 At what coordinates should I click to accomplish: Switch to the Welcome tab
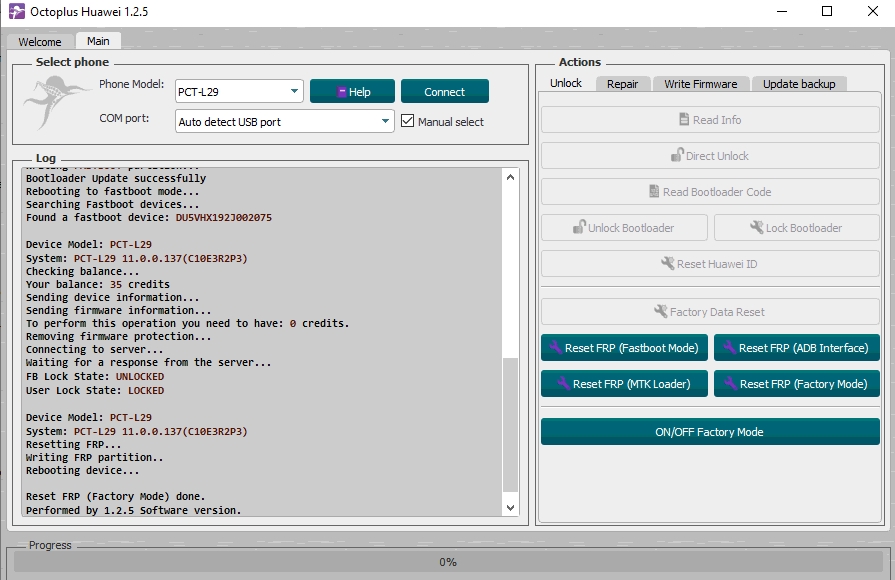39,42
